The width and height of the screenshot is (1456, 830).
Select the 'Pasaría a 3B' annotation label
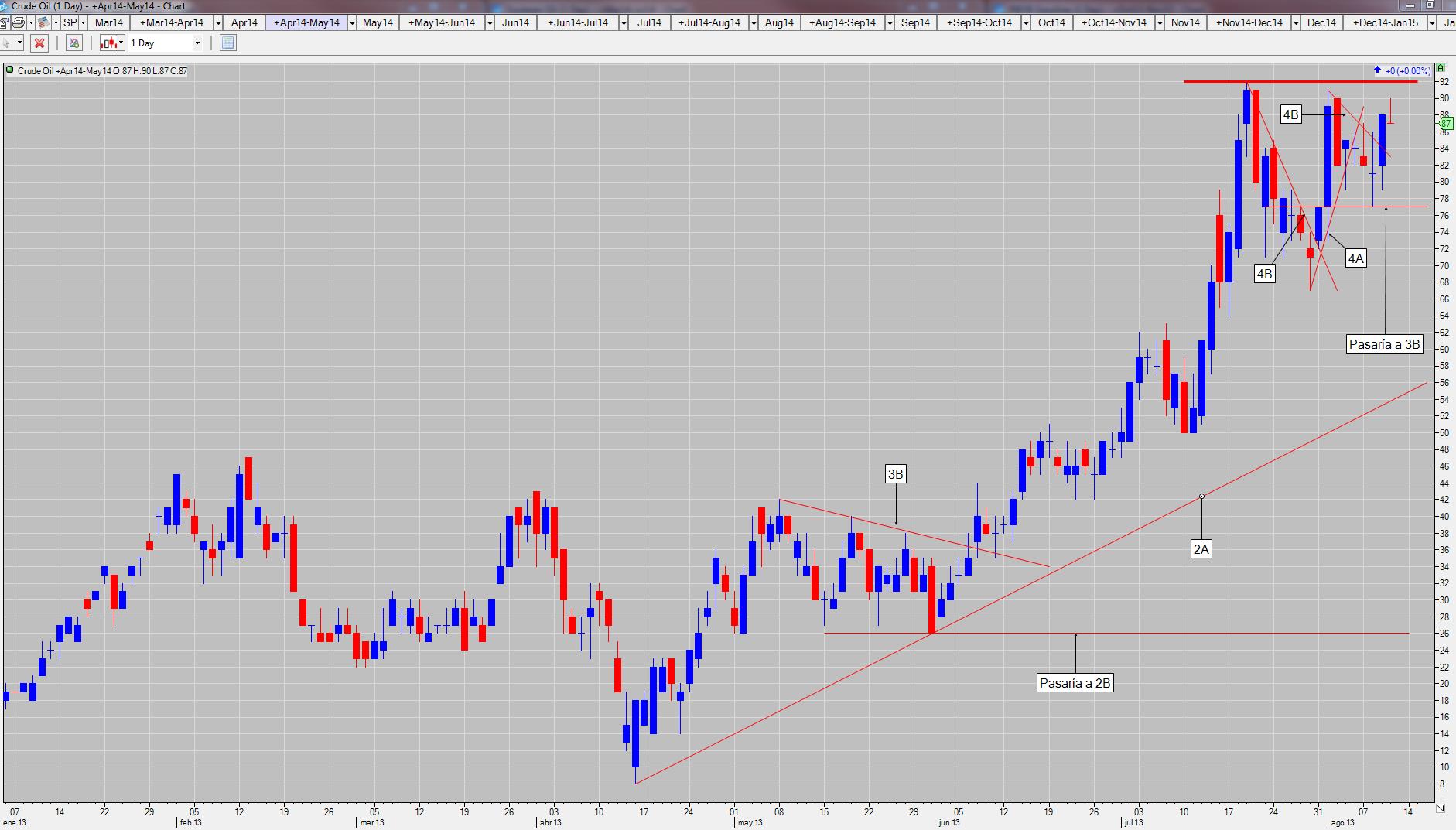[1385, 344]
